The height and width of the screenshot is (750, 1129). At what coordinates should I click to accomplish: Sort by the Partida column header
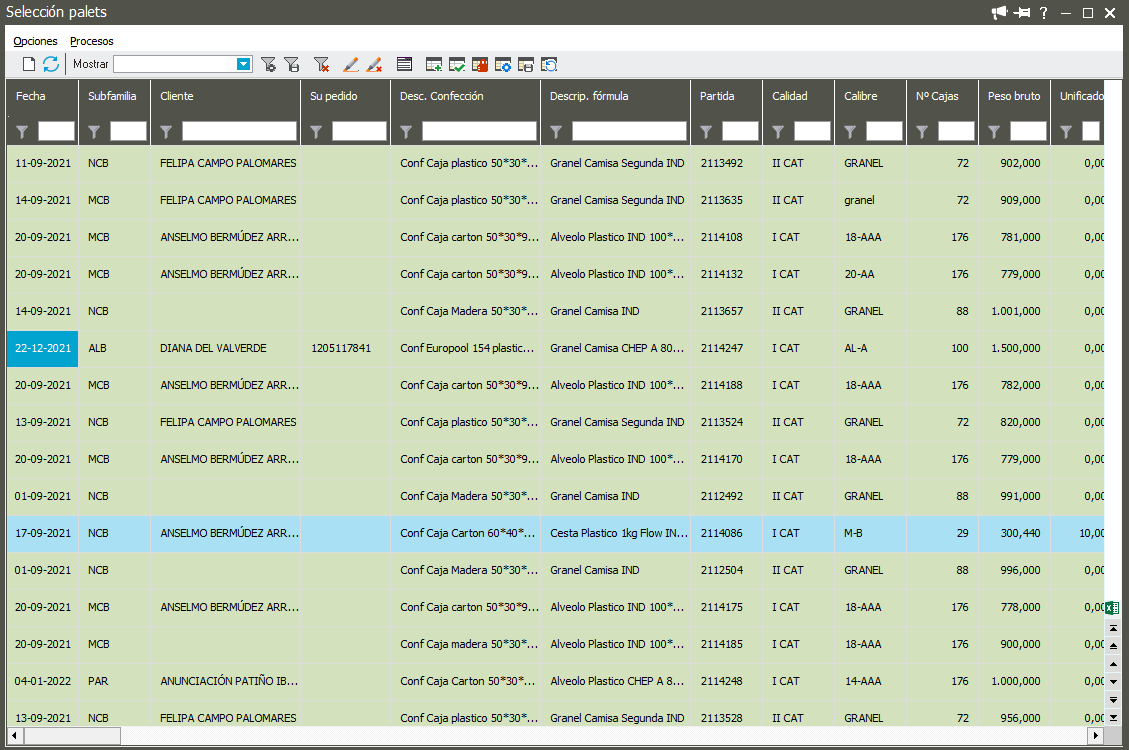point(717,96)
